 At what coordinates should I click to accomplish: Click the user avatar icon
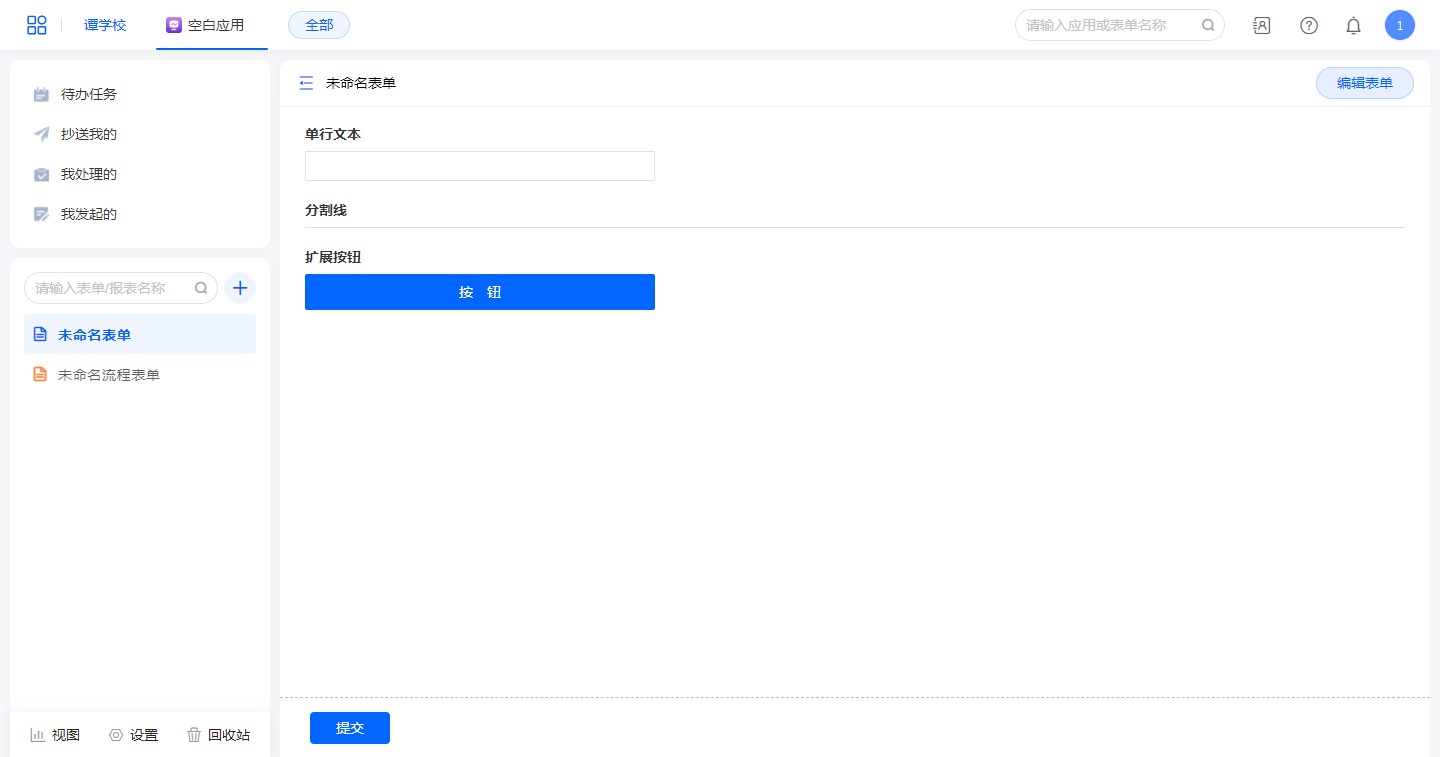[x=1399, y=26]
